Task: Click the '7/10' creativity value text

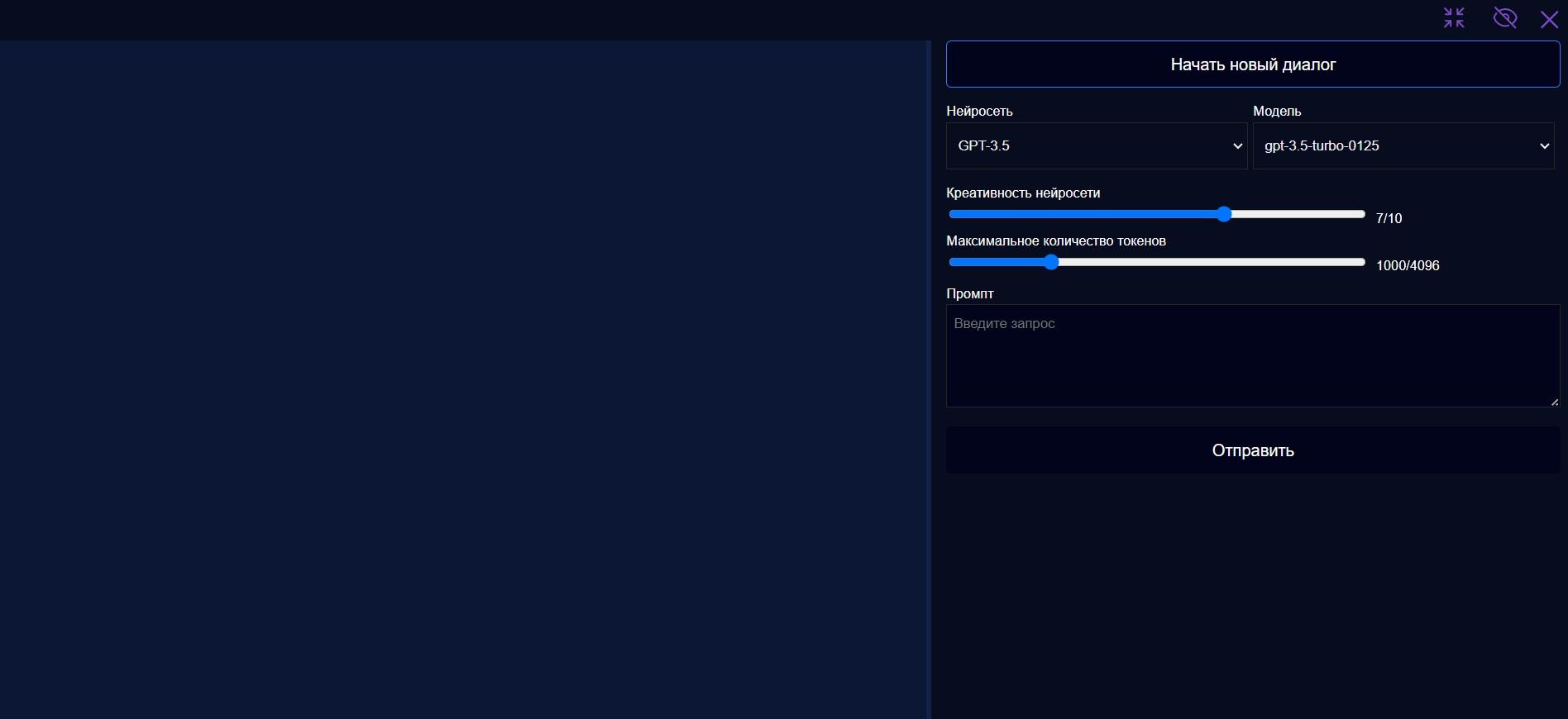Action: pos(1389,218)
